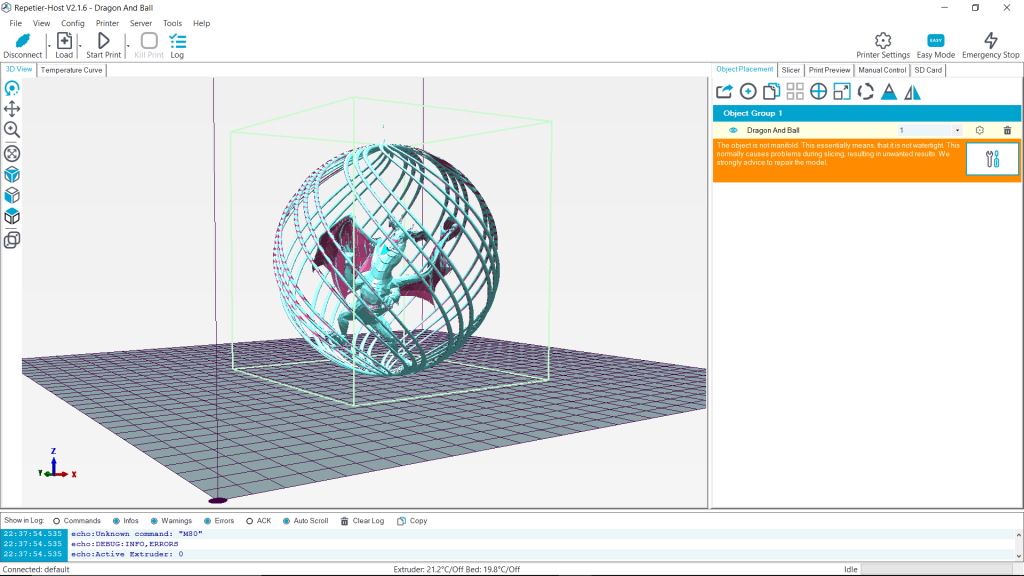Image resolution: width=1024 pixels, height=576 pixels.
Task: Add a new object with the plus icon
Action: click(747, 91)
